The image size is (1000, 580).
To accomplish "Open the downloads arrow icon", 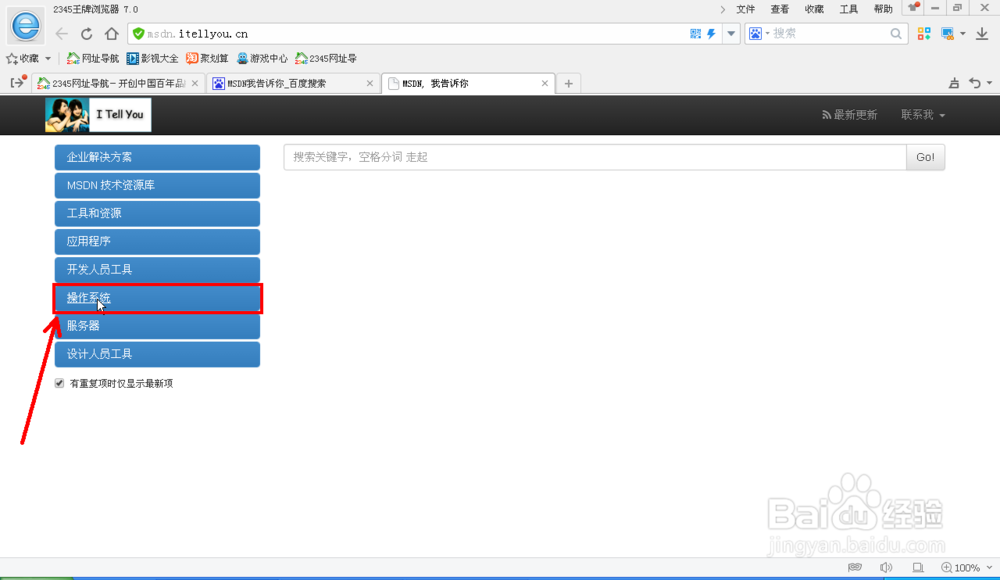I will coord(982,33).
